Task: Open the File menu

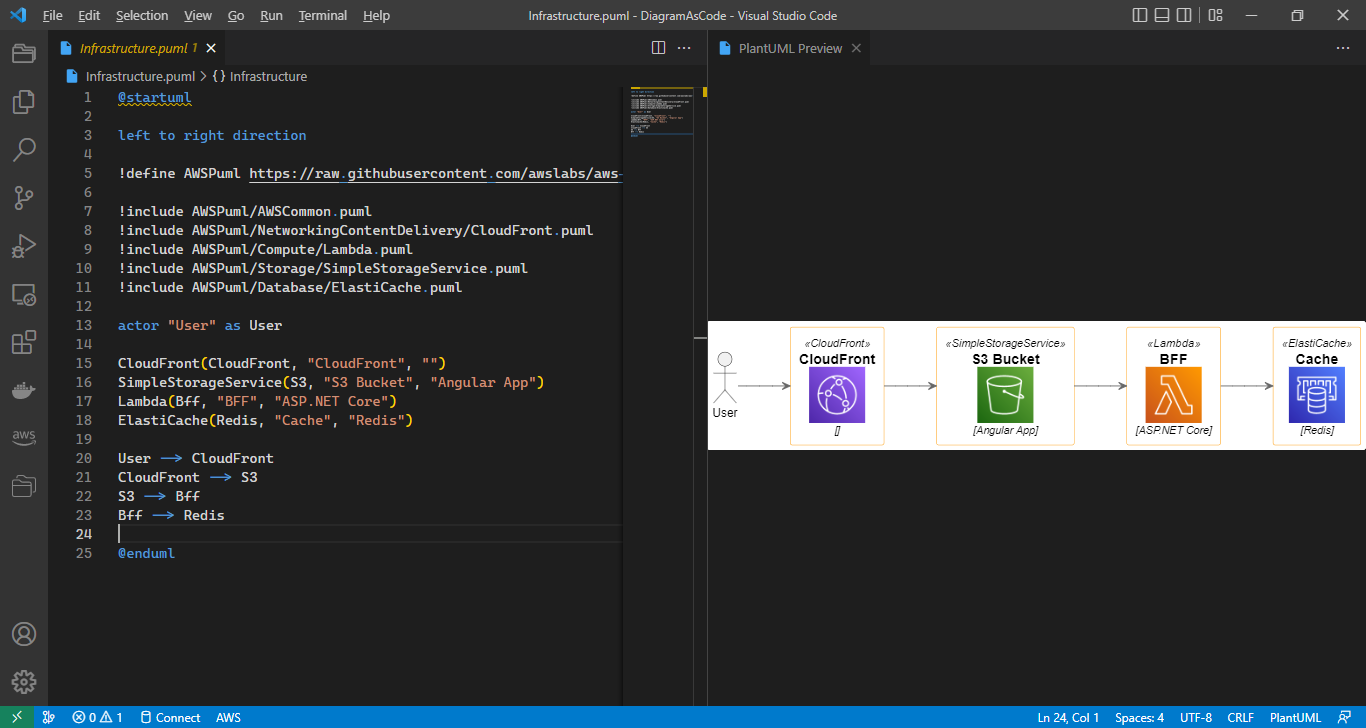Action: (x=53, y=16)
